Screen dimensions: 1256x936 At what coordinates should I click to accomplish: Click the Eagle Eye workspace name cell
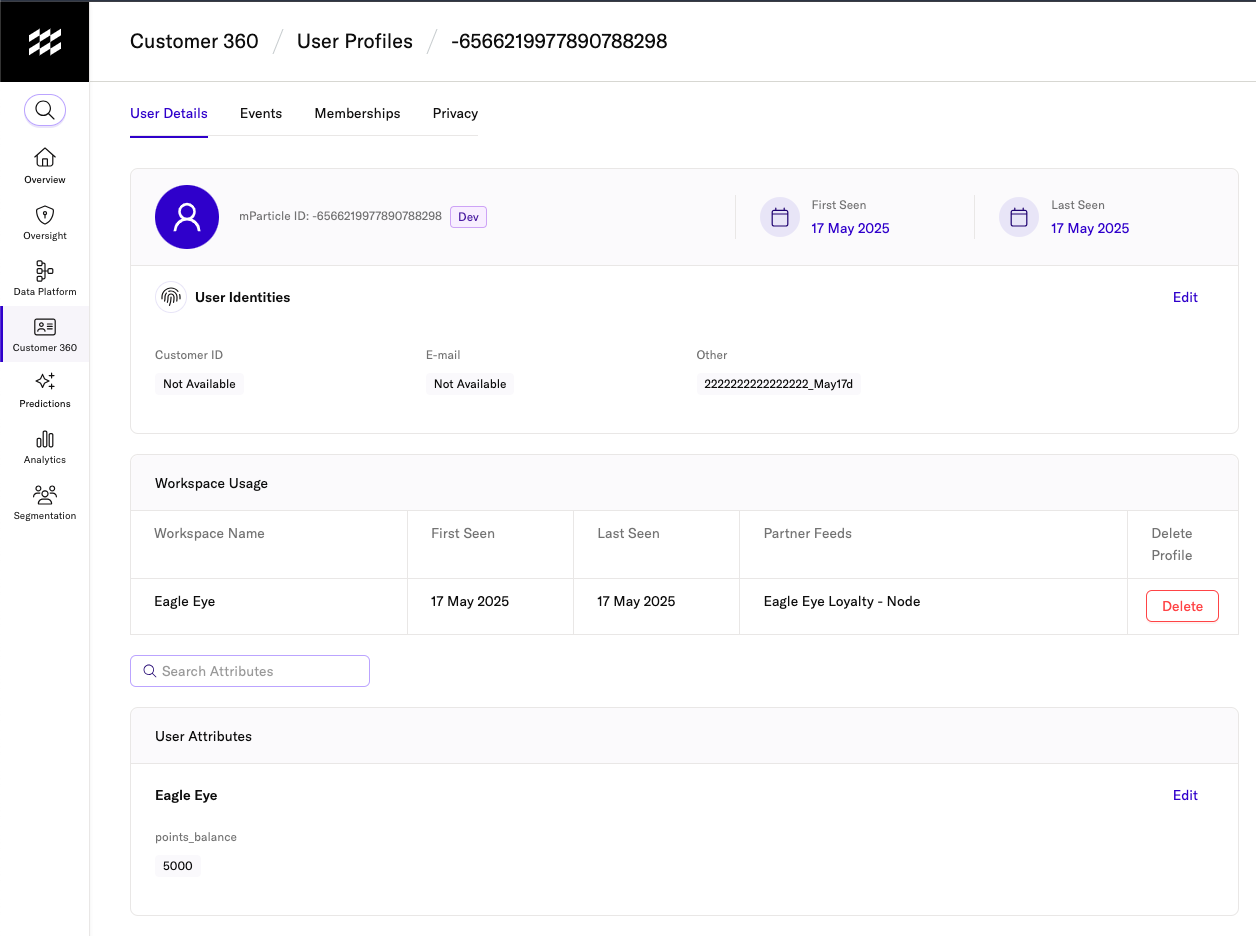point(184,601)
